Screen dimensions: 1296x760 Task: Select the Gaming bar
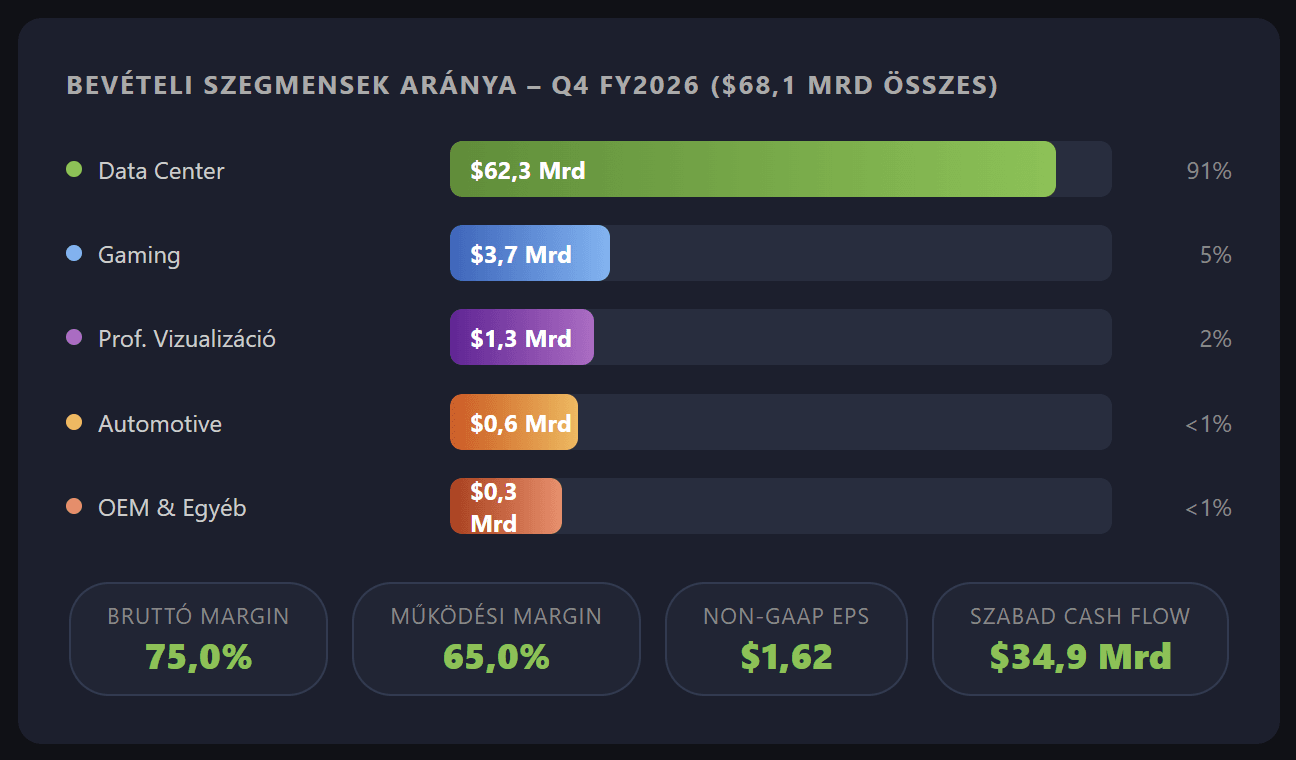coord(530,253)
